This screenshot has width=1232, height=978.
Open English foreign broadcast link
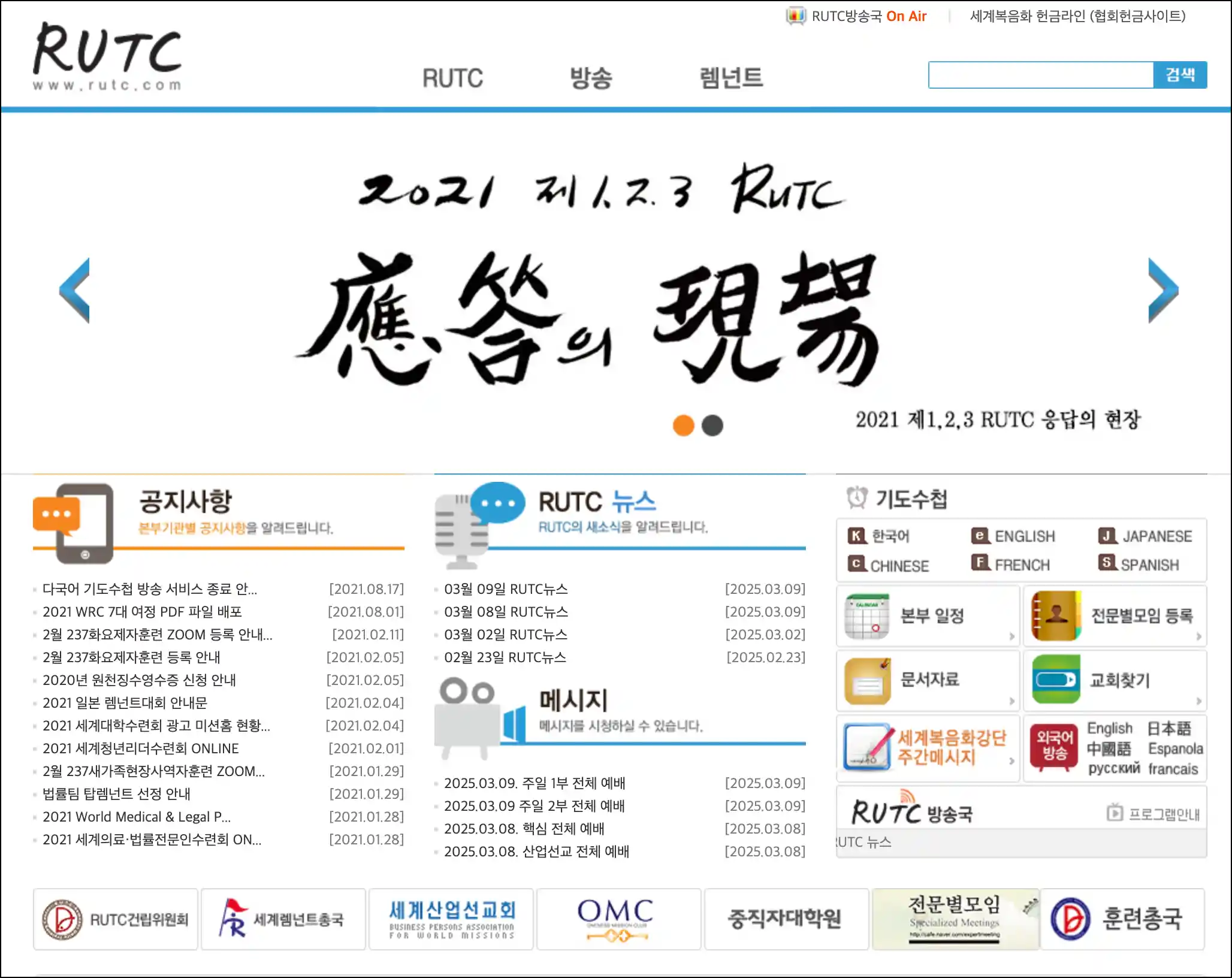[1110, 728]
